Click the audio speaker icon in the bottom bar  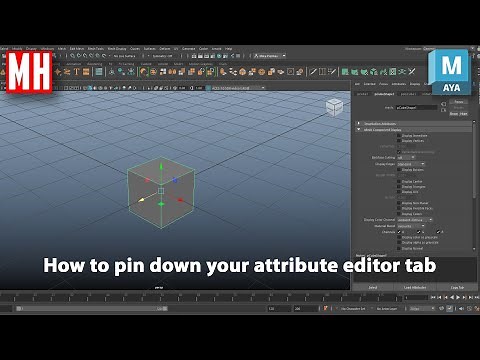tap(461, 309)
